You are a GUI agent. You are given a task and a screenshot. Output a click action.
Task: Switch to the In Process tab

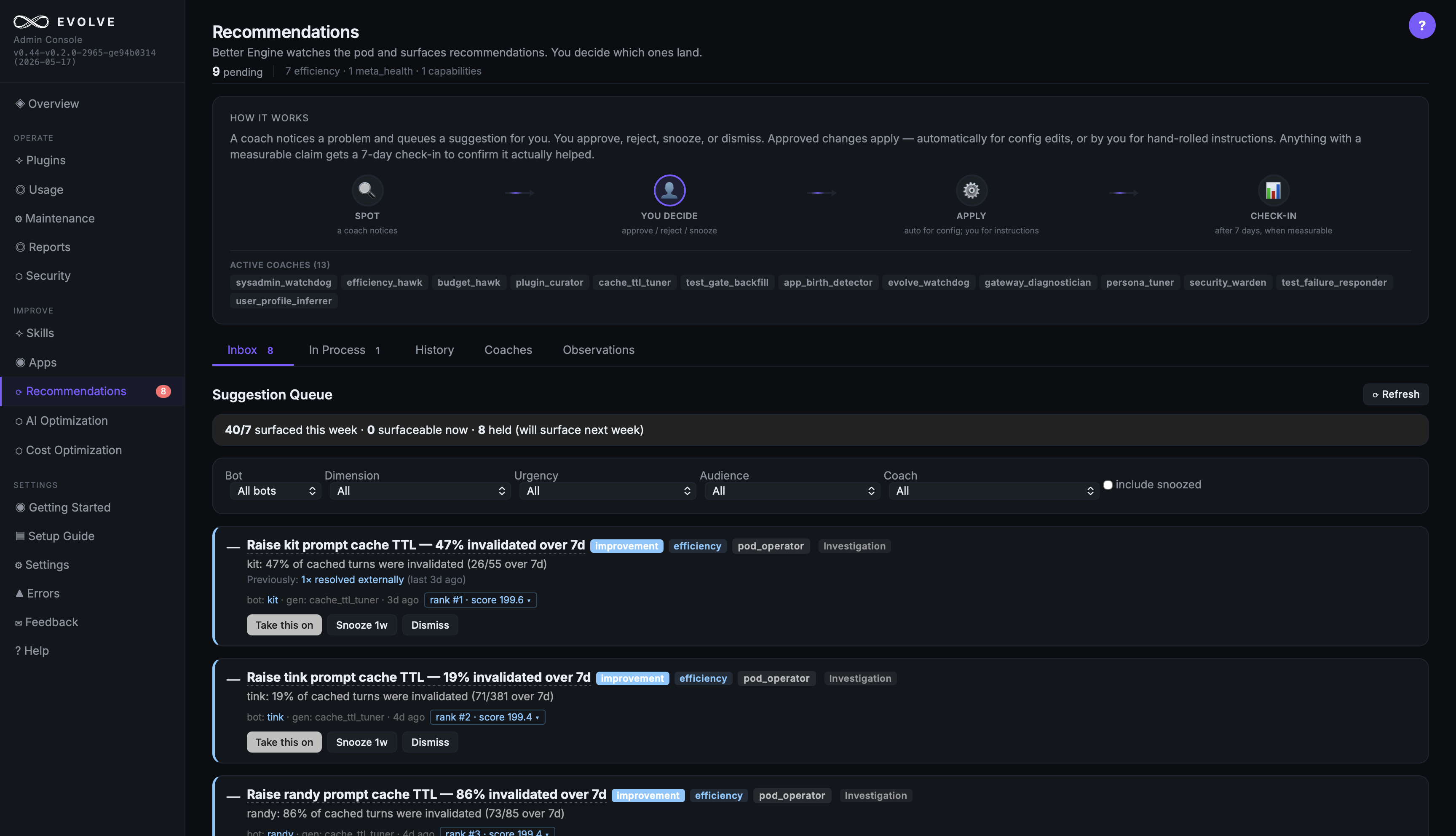tap(344, 350)
